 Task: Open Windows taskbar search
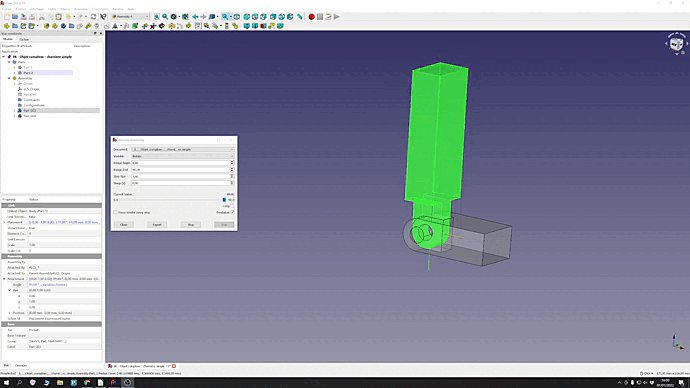coord(19,383)
